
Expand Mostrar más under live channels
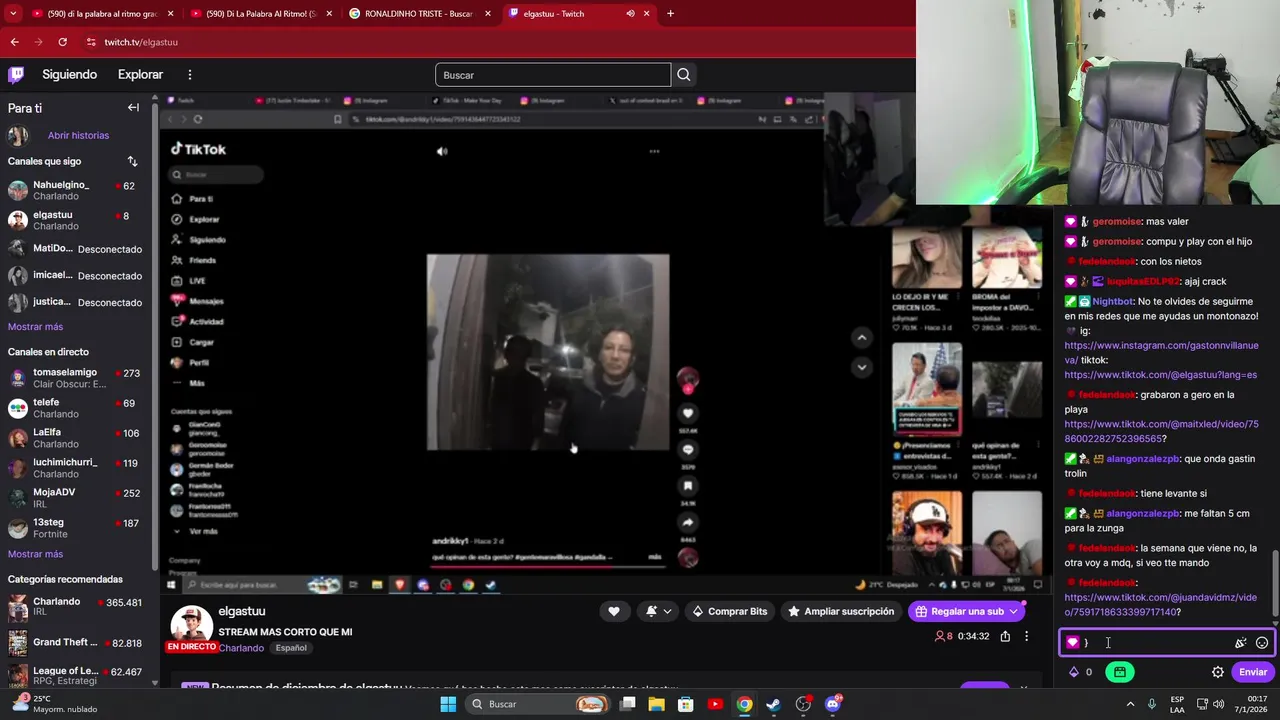(x=35, y=554)
